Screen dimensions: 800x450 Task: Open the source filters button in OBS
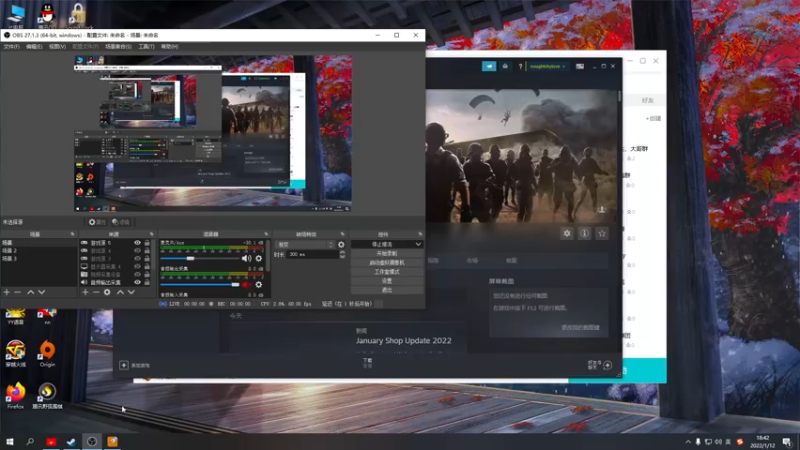[x=121, y=222]
